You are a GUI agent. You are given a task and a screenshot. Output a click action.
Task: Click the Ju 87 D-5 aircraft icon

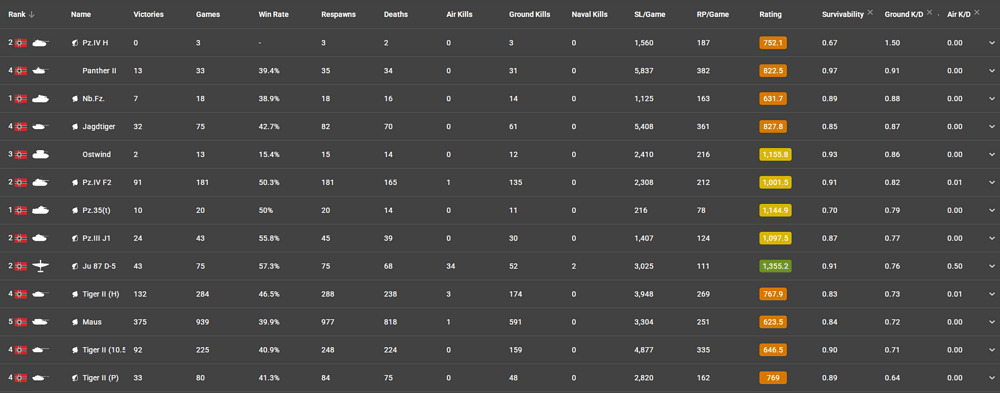pos(41,266)
